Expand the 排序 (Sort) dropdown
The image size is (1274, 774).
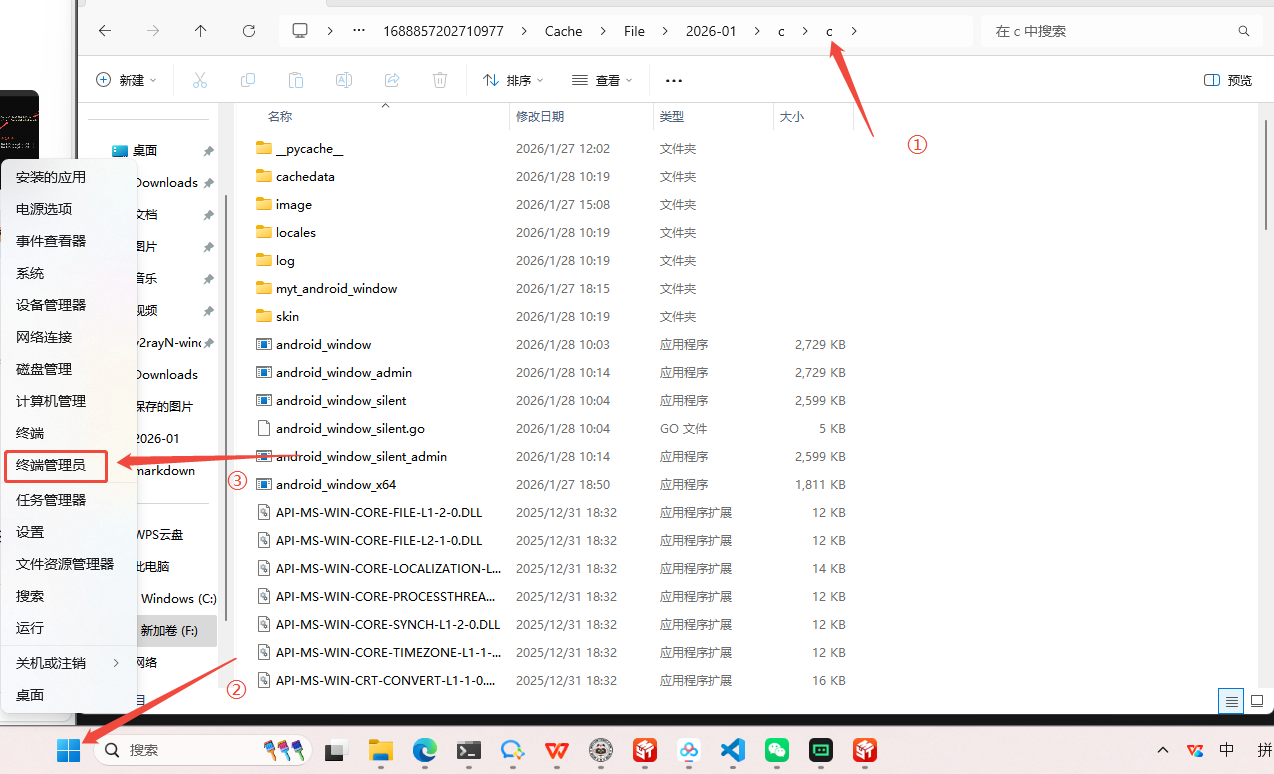(513, 80)
